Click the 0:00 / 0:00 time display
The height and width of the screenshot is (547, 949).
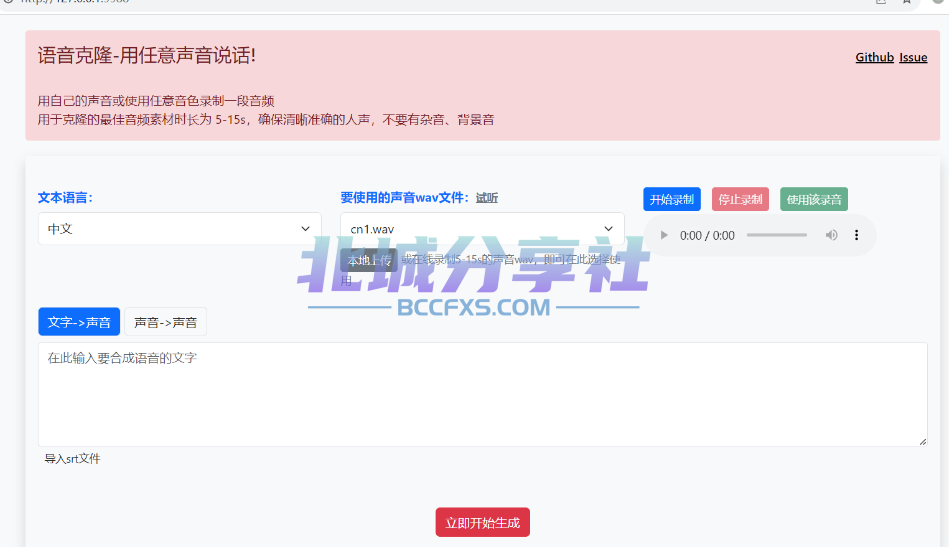click(707, 235)
